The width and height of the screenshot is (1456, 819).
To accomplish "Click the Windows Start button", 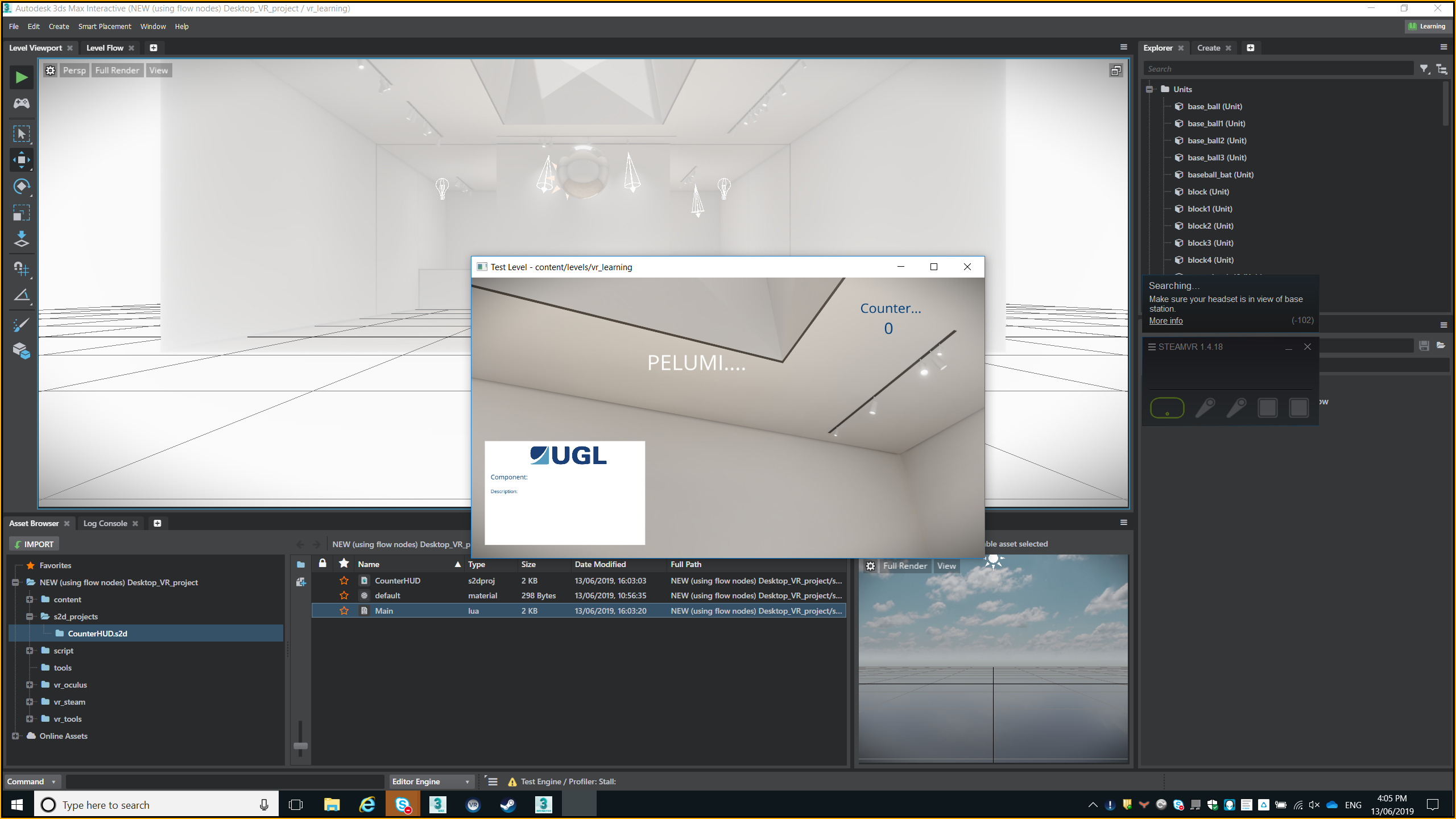I will pyautogui.click(x=17, y=805).
